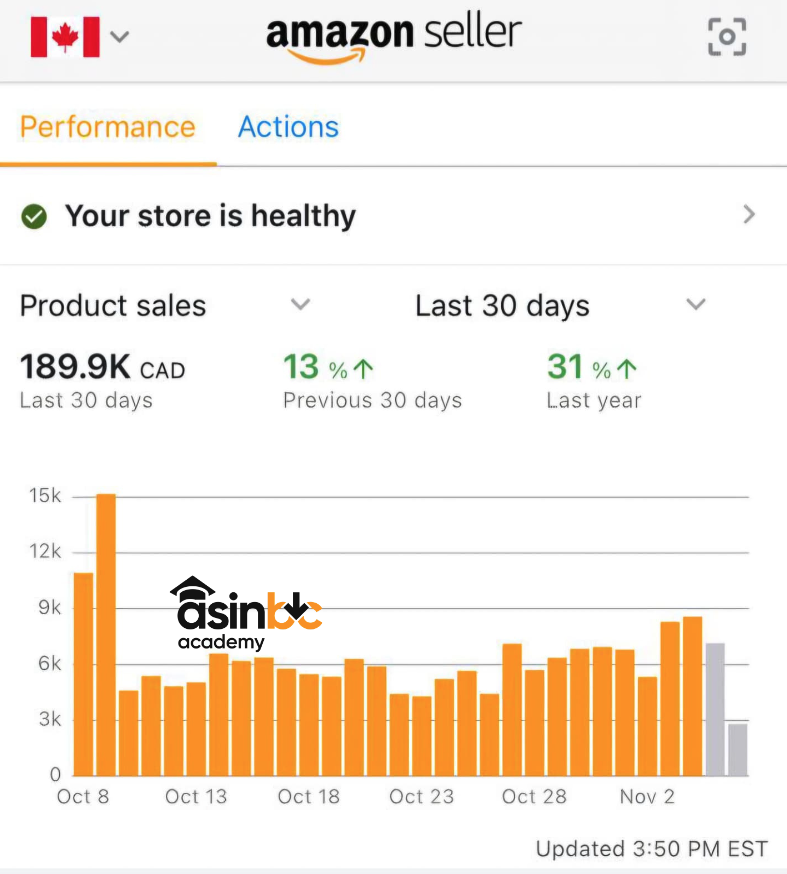Click the Updated 3:50 PM EST timestamp
The height and width of the screenshot is (874, 787).
pos(651,849)
